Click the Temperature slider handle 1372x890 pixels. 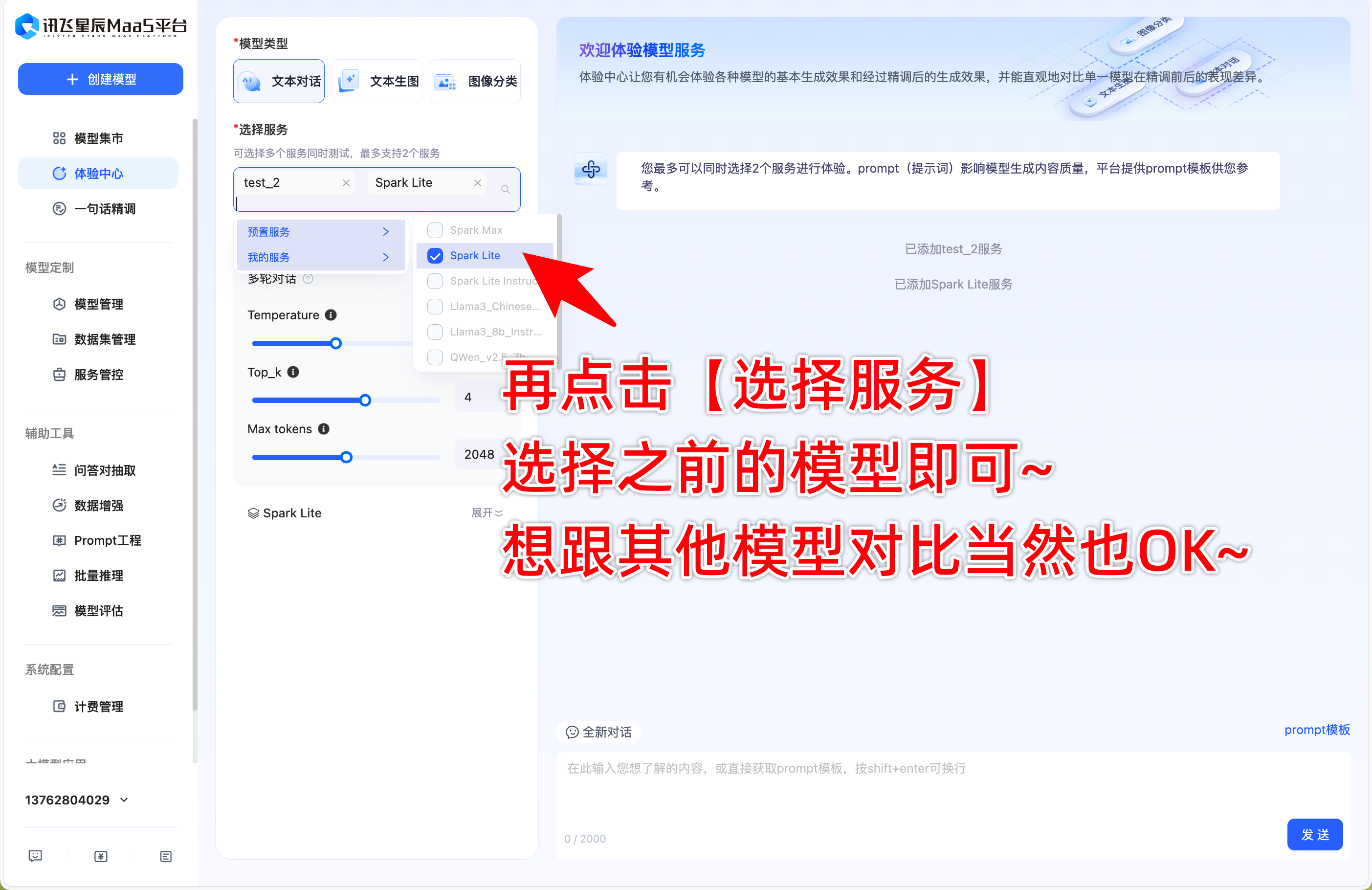pos(336,344)
